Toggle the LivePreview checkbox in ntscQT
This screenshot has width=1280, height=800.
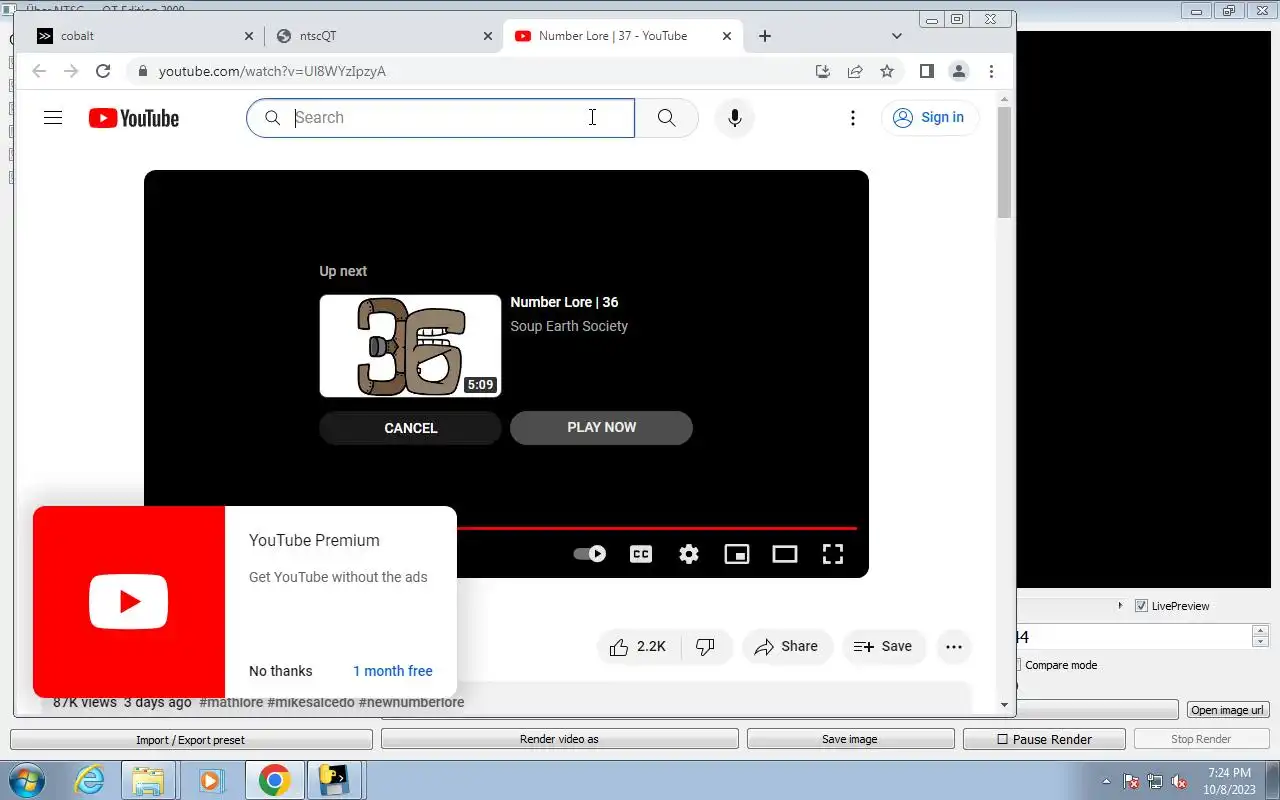[1141, 606]
